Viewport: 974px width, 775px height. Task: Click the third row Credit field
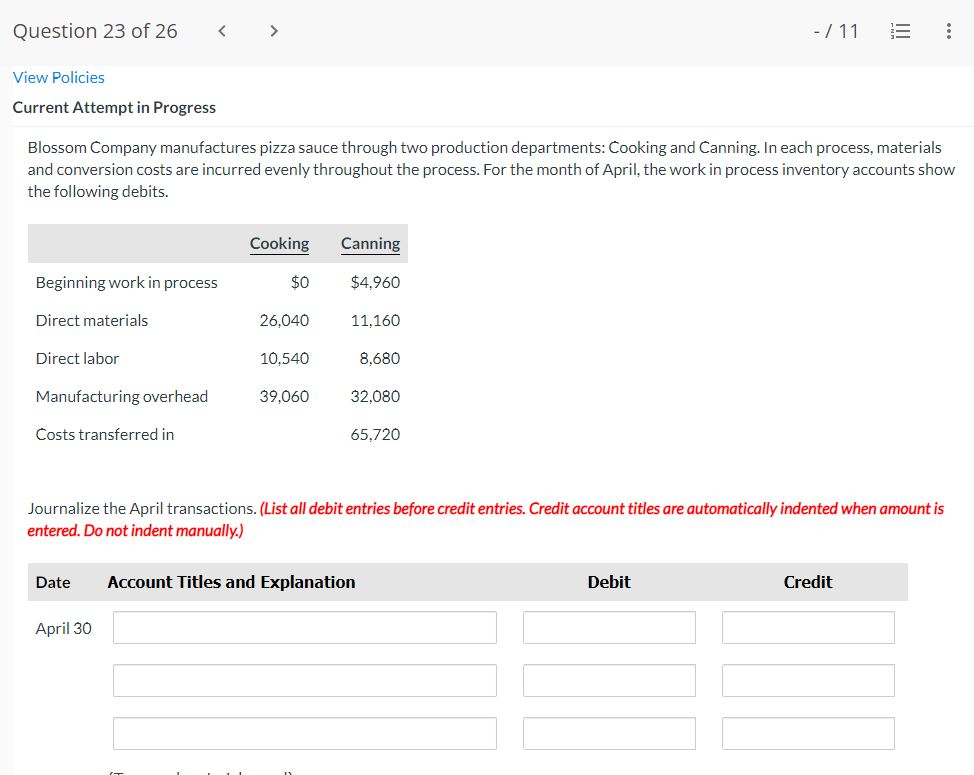pyautogui.click(x=808, y=733)
